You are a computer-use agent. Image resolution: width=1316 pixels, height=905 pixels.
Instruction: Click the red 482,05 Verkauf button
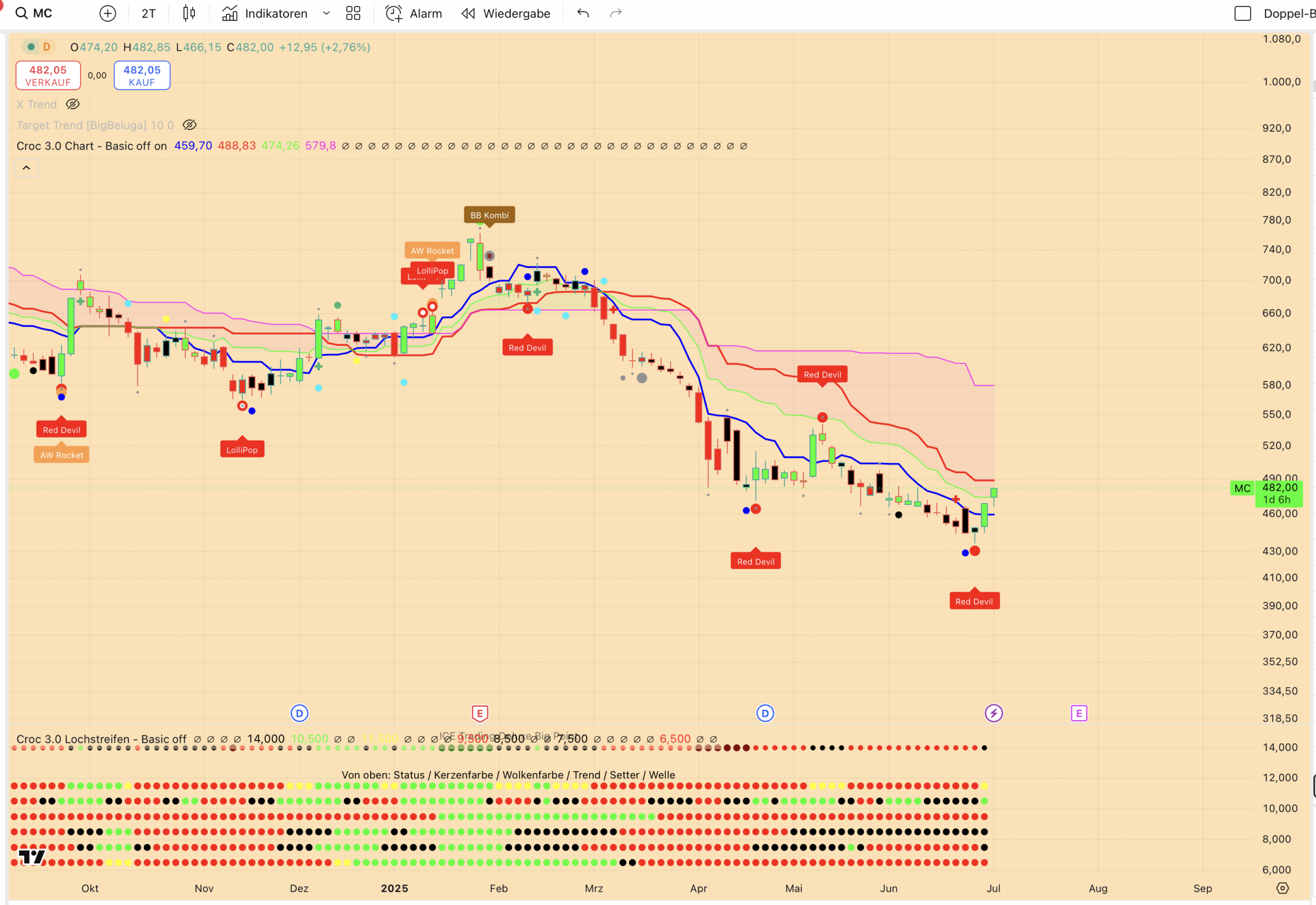(x=48, y=75)
